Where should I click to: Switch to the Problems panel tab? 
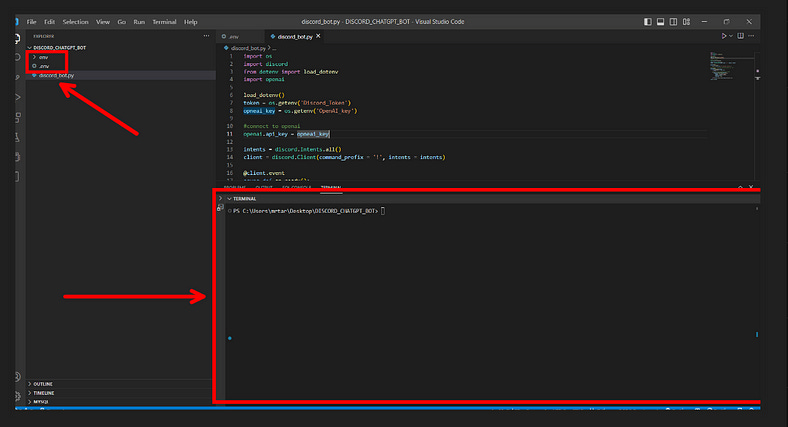tap(235, 187)
